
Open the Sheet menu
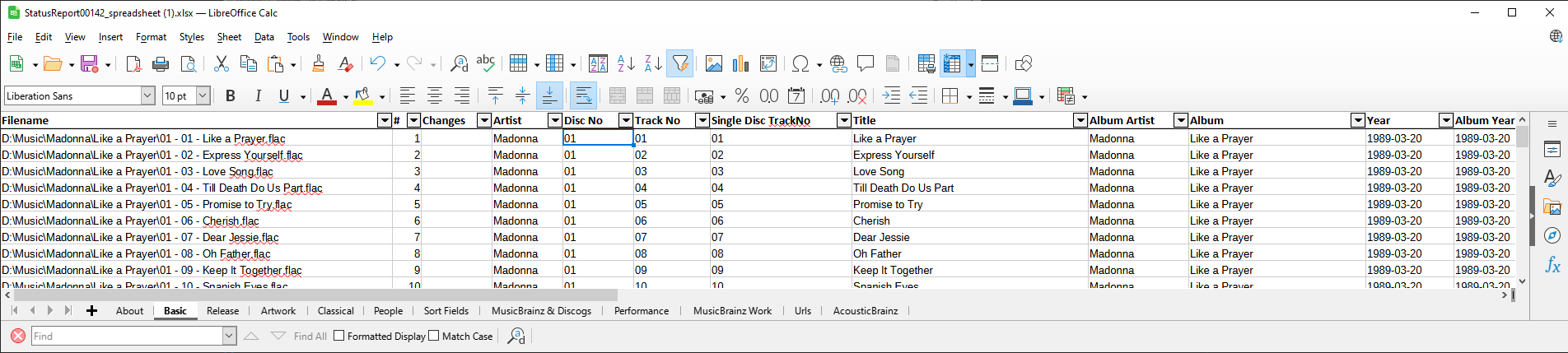[229, 37]
